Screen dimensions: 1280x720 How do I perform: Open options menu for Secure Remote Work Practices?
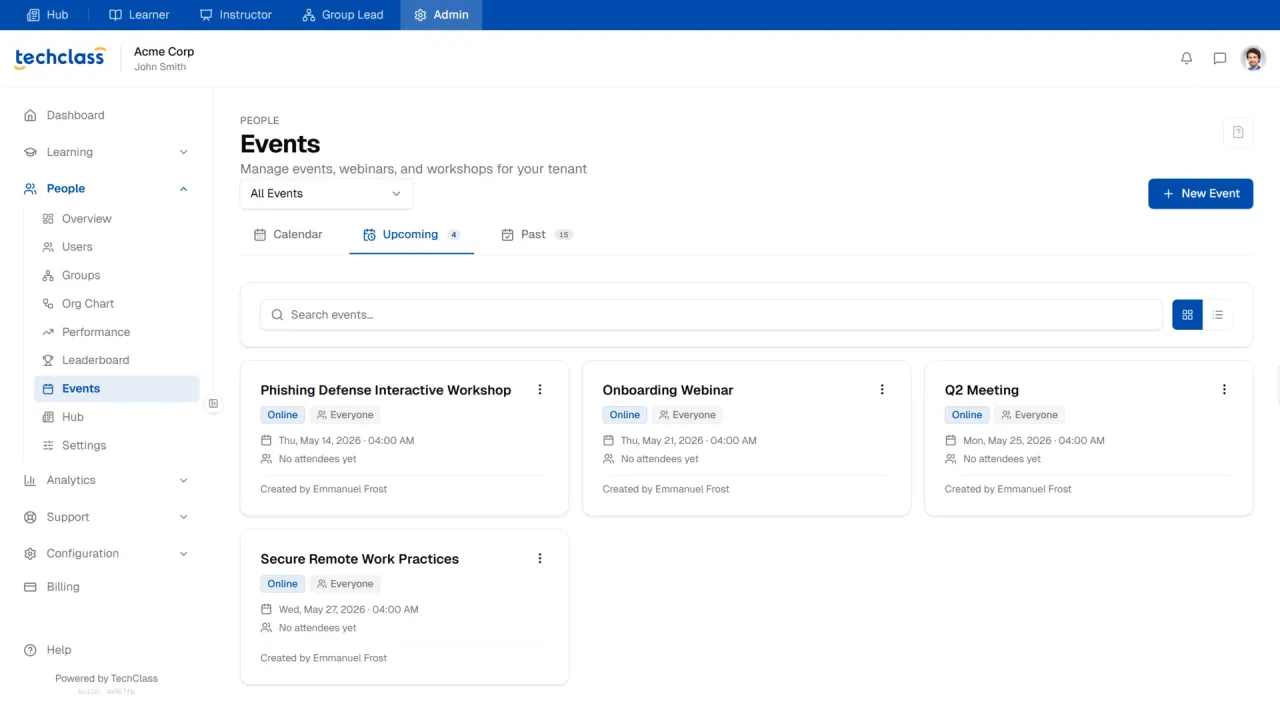click(540, 559)
